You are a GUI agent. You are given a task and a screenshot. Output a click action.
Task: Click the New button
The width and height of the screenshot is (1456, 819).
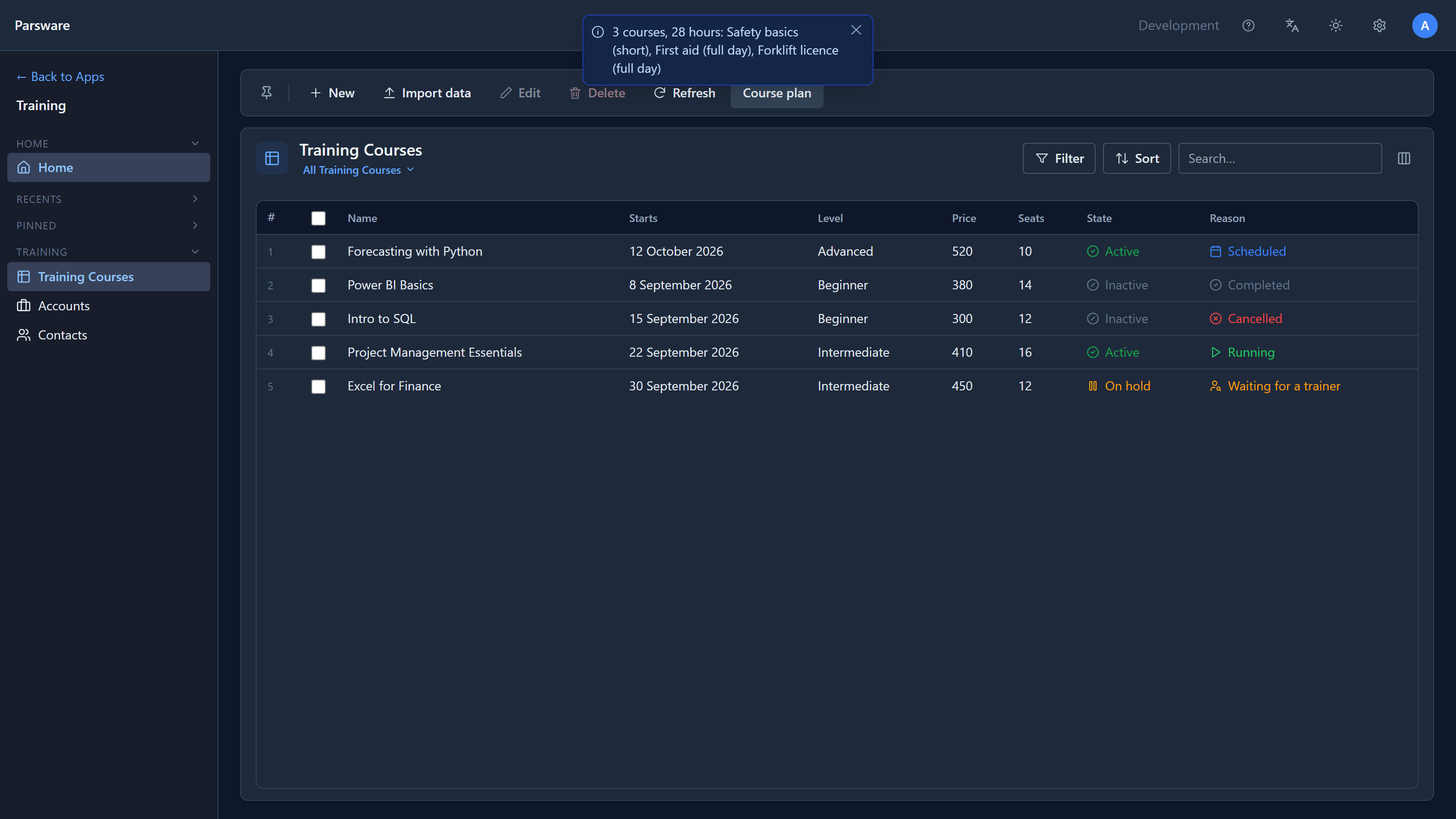[332, 93]
